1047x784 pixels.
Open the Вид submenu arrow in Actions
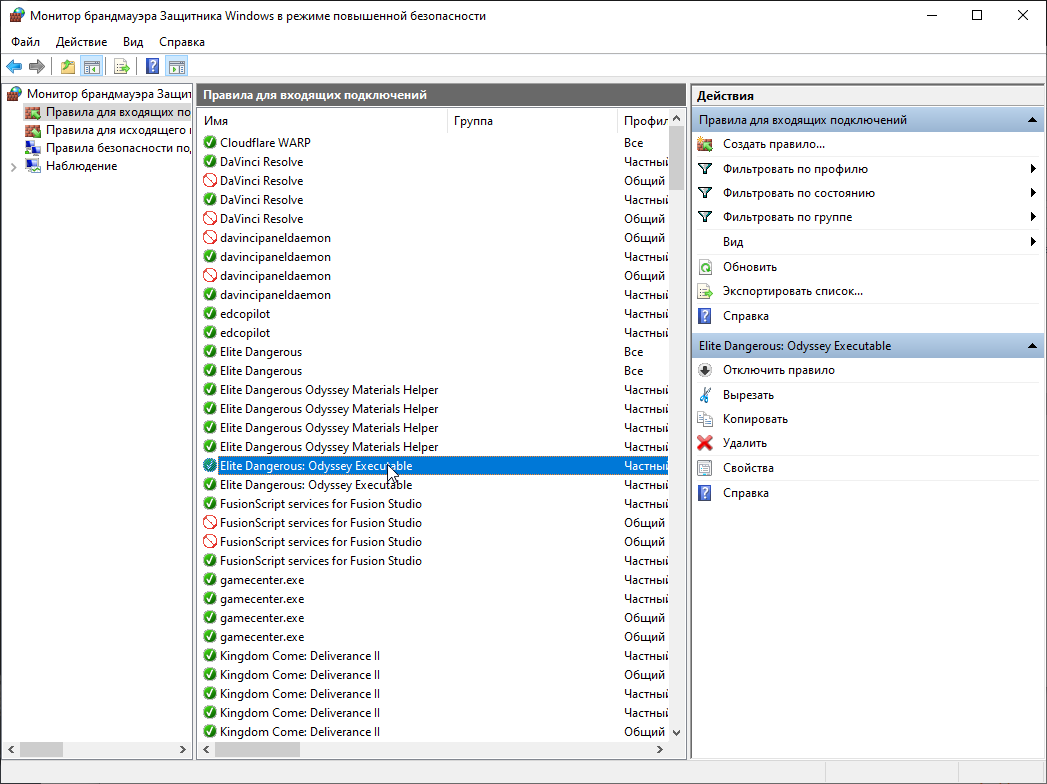(x=1033, y=242)
